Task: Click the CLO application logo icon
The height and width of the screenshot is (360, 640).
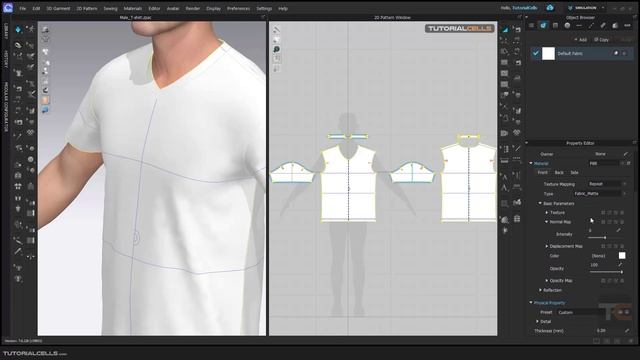Action: tap(8, 8)
